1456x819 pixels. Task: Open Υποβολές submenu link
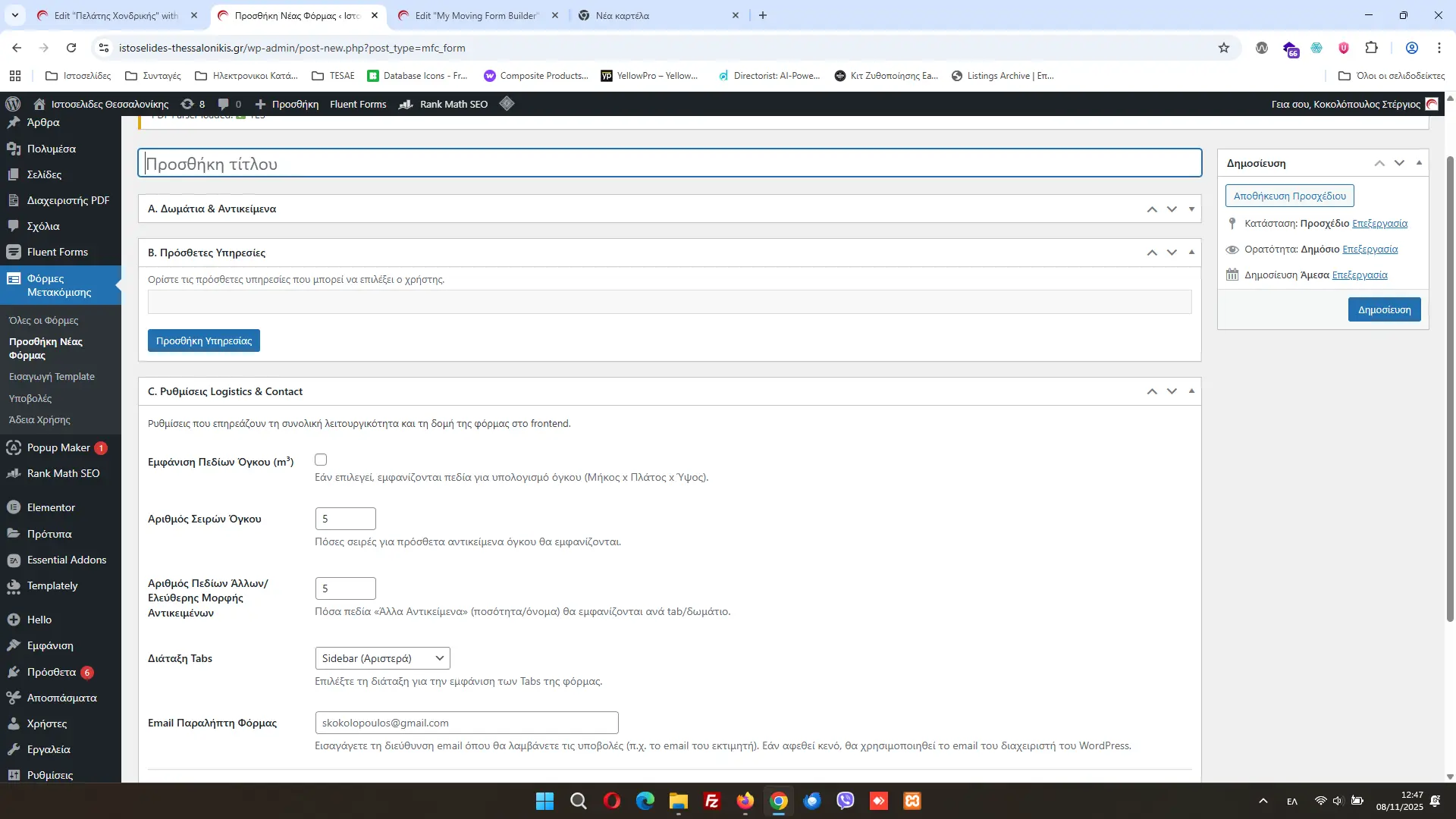pyautogui.click(x=30, y=398)
